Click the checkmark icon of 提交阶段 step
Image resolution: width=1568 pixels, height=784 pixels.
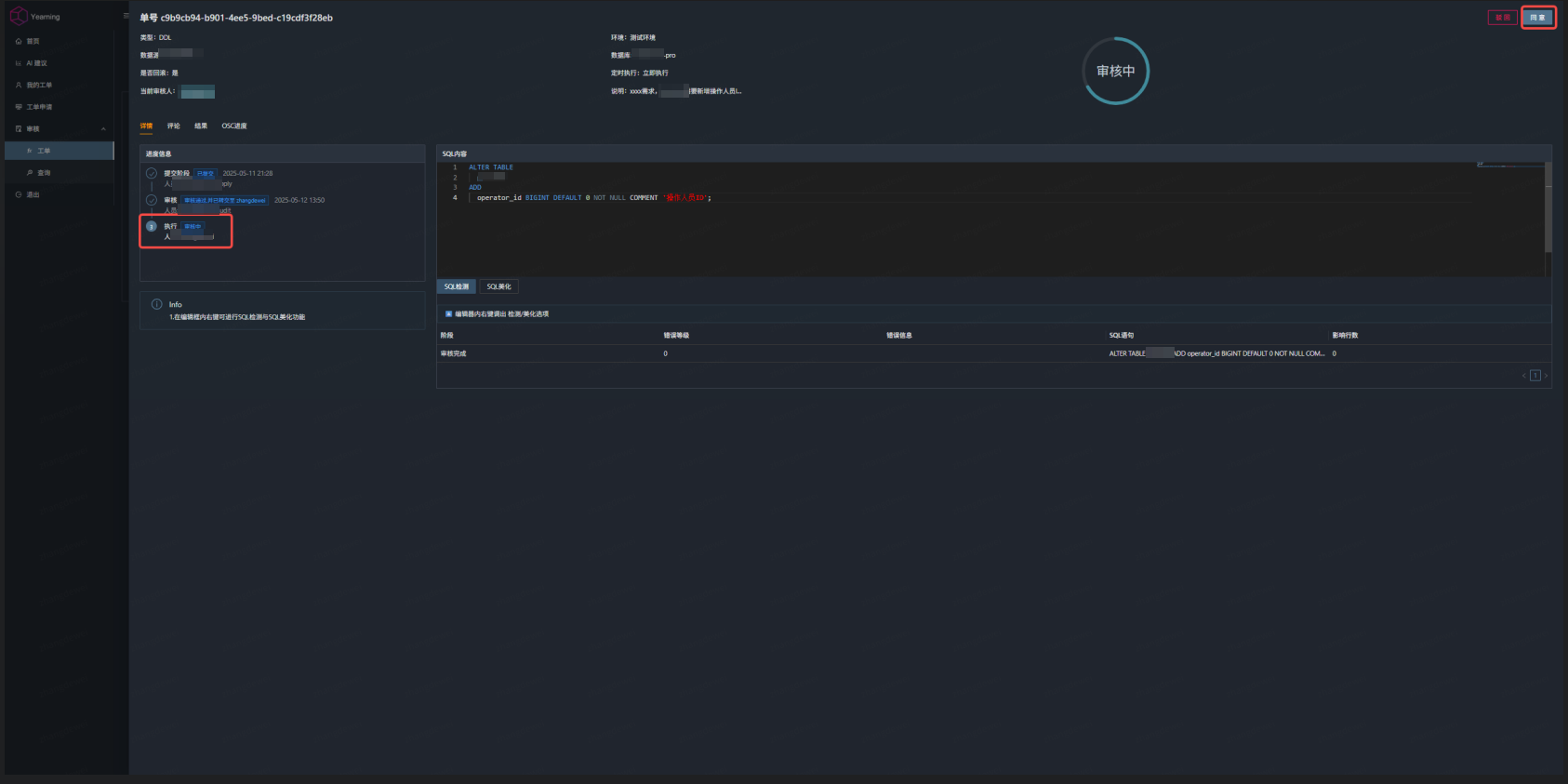(152, 173)
